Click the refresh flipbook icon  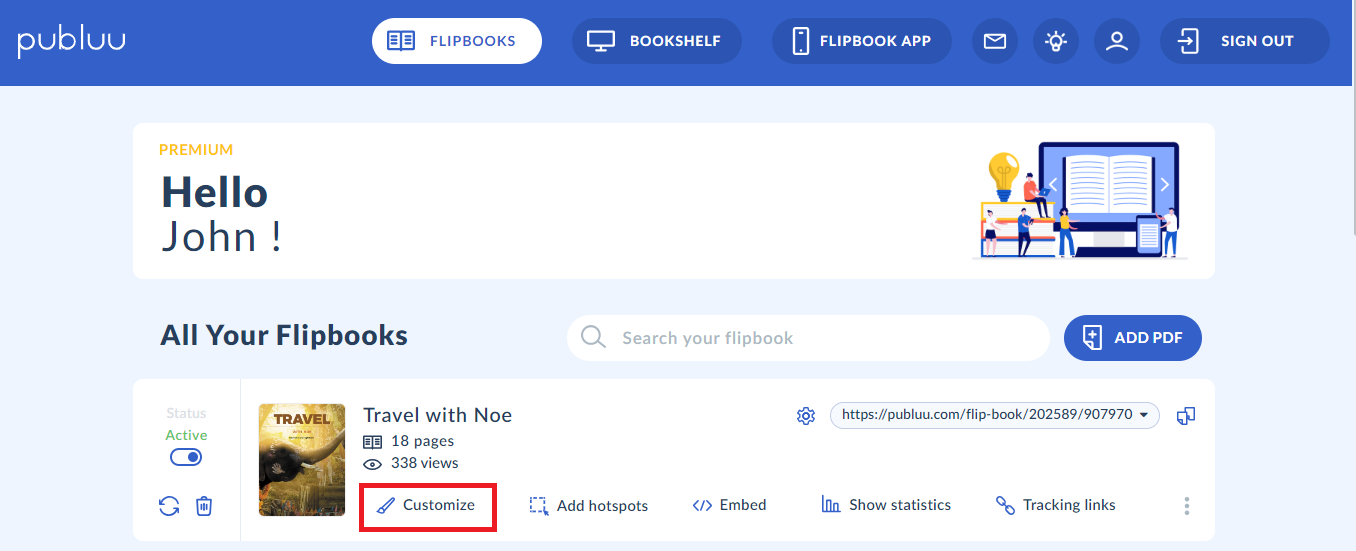click(169, 506)
